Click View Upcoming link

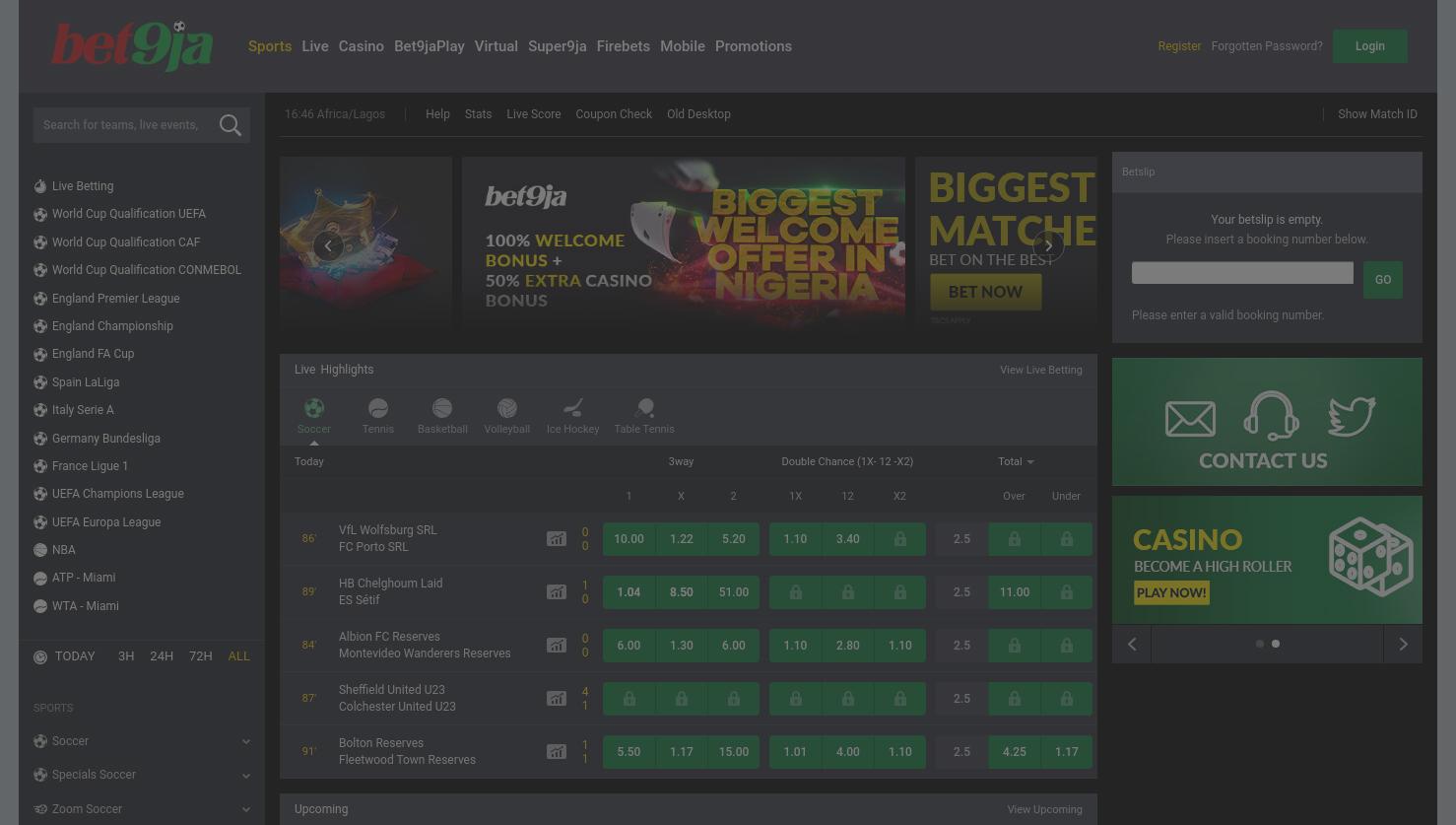[x=1044, y=809]
